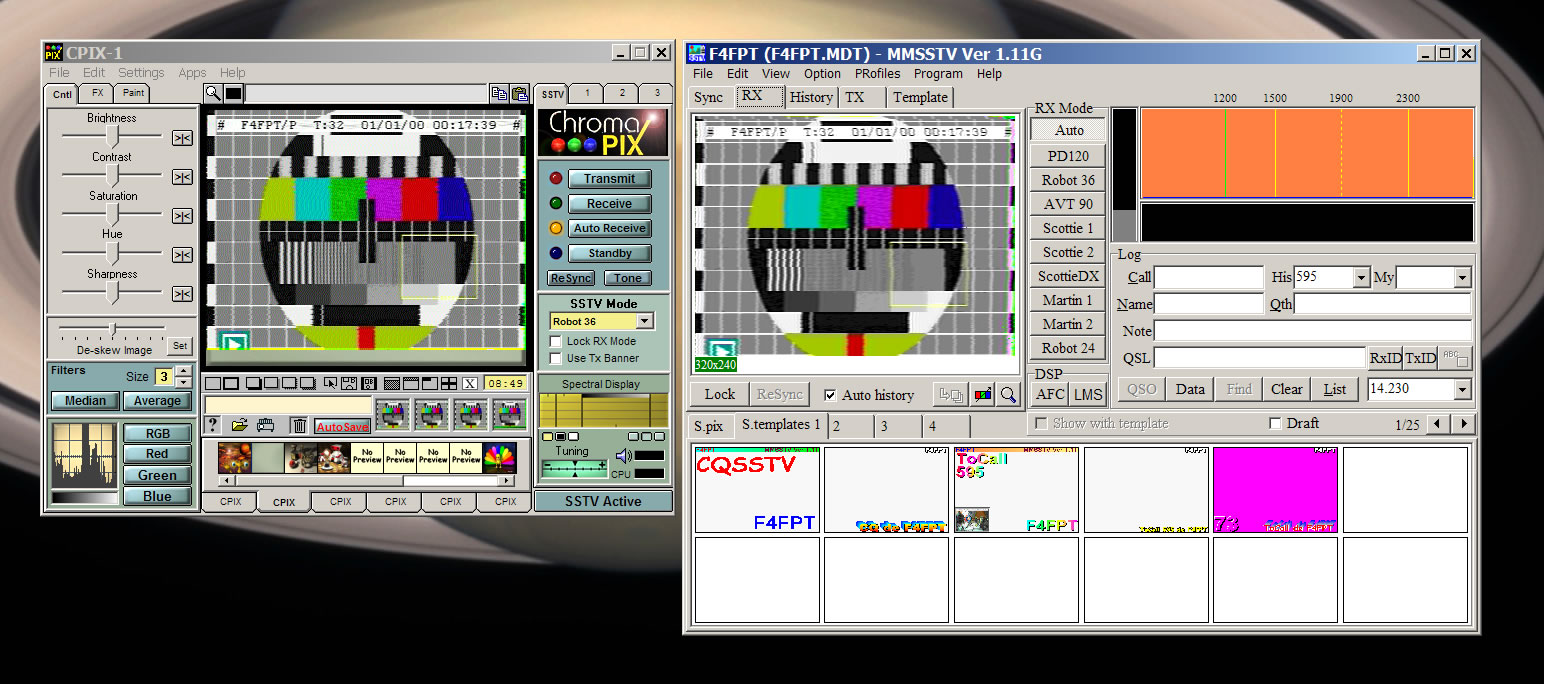The image size is (1544, 684).
Task: Click the magnifier zoom icon in ChromaPIX
Action: [x=212, y=93]
